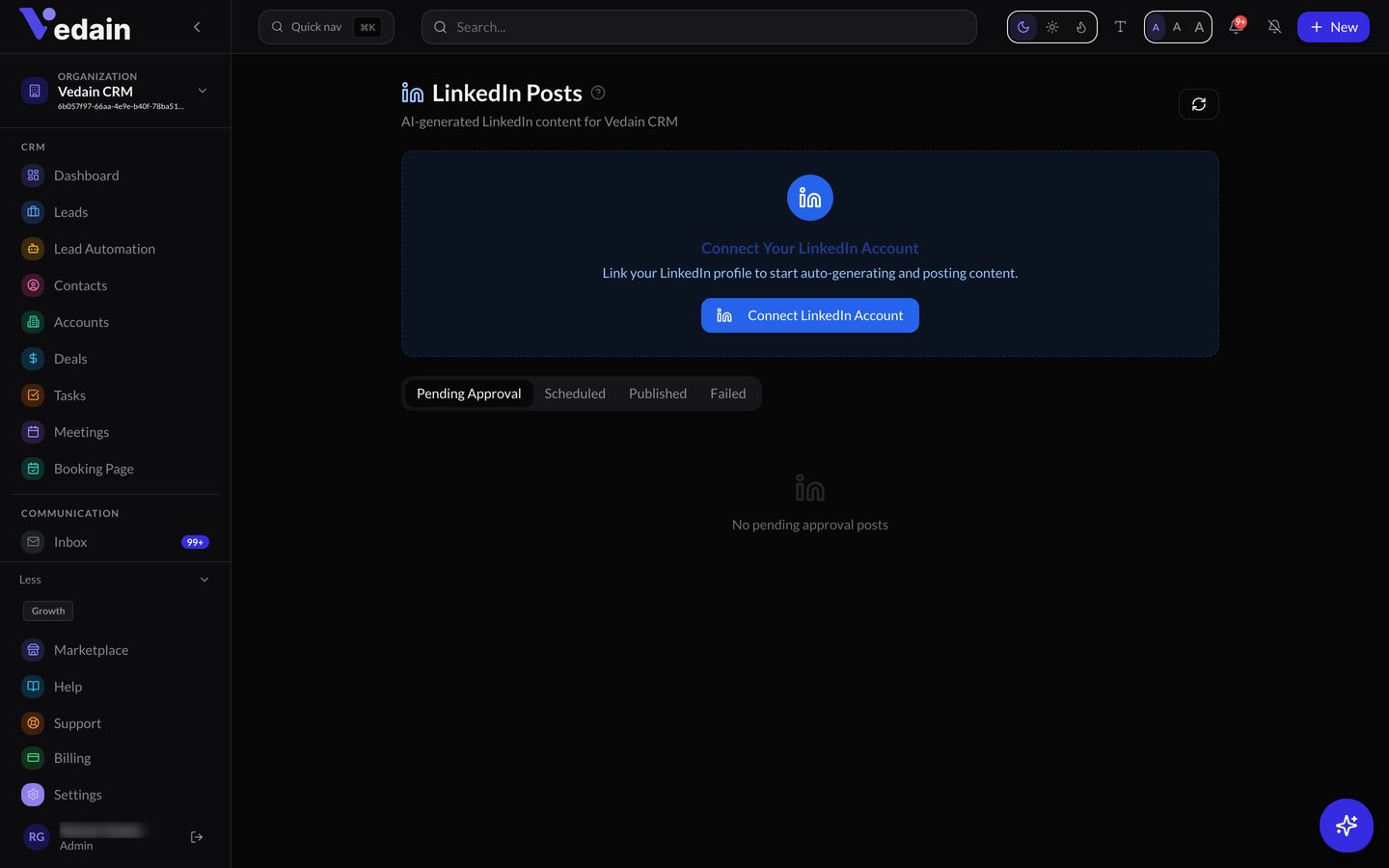Viewport: 1389px width, 868px height.
Task: Click the Settings gear icon
Action: click(33, 795)
